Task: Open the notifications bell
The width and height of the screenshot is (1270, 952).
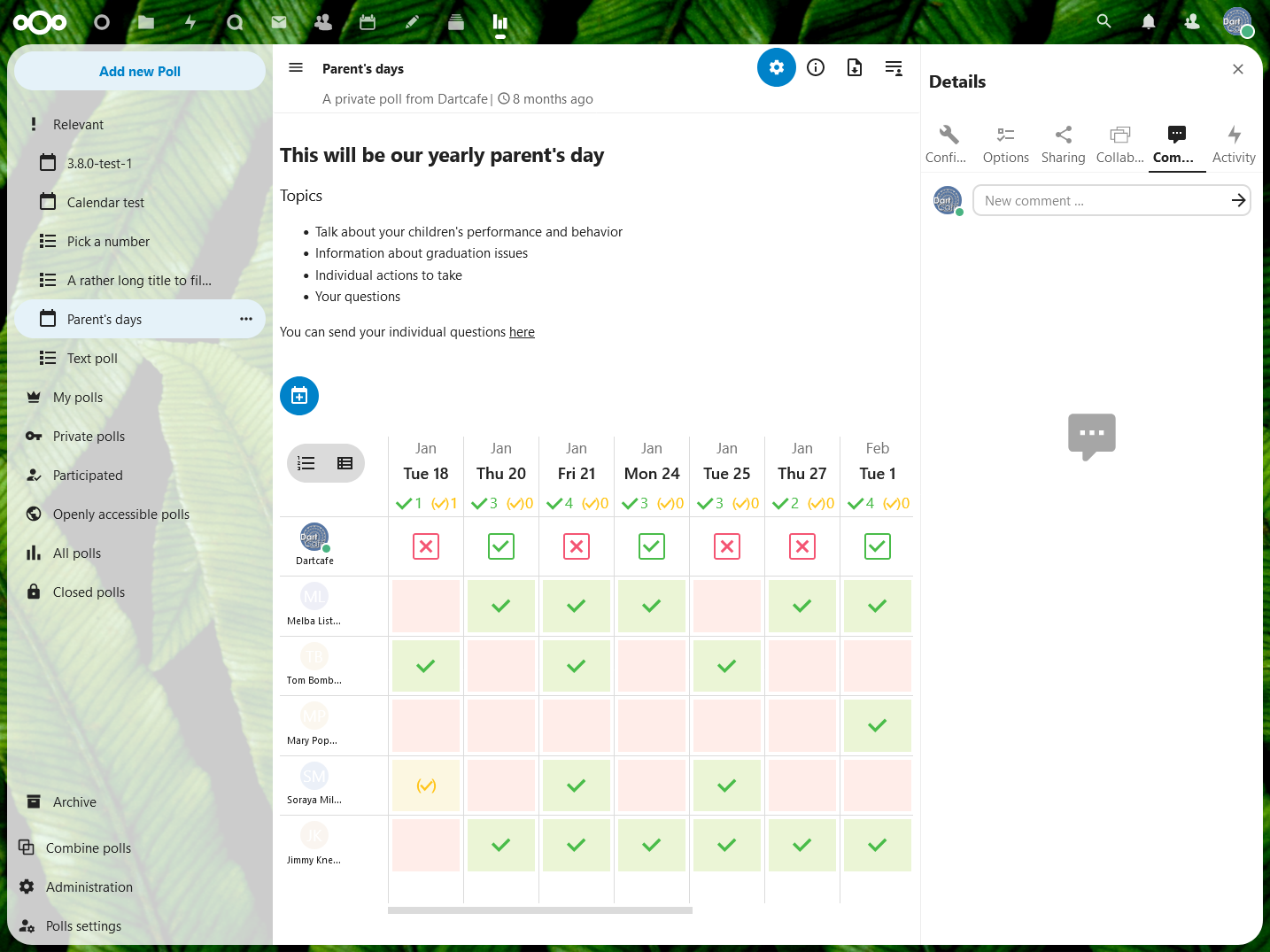Action: pyautogui.click(x=1148, y=21)
